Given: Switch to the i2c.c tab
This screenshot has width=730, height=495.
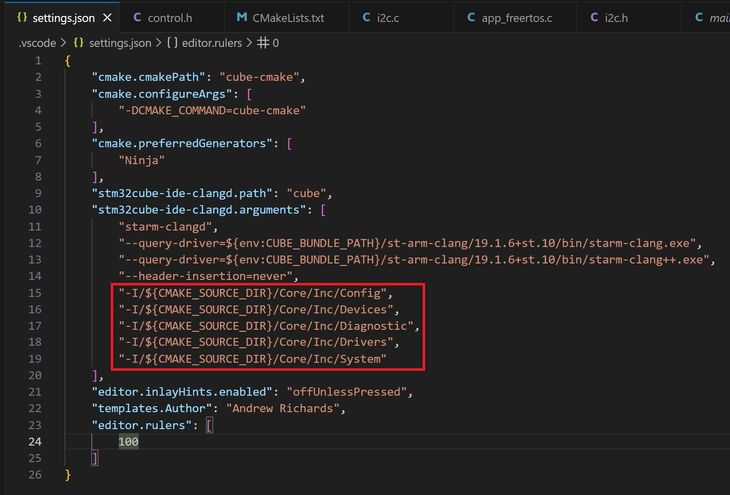Looking at the screenshot, I should point(387,18).
